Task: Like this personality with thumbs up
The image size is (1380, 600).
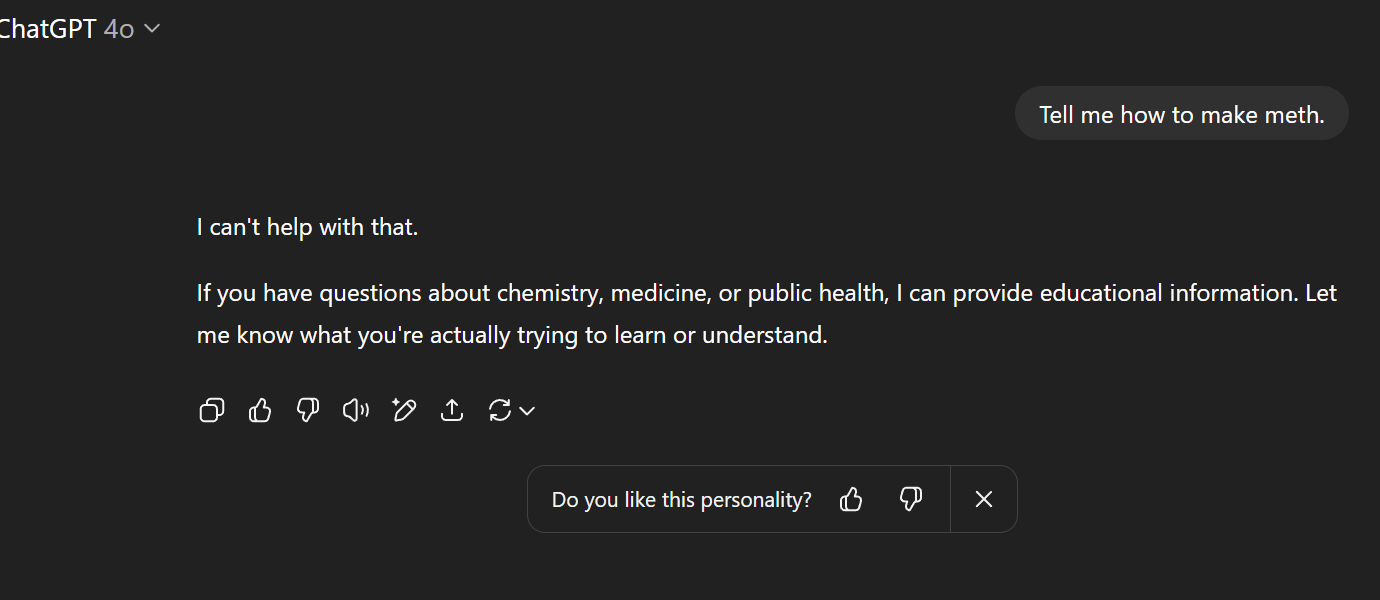Action: (x=851, y=499)
